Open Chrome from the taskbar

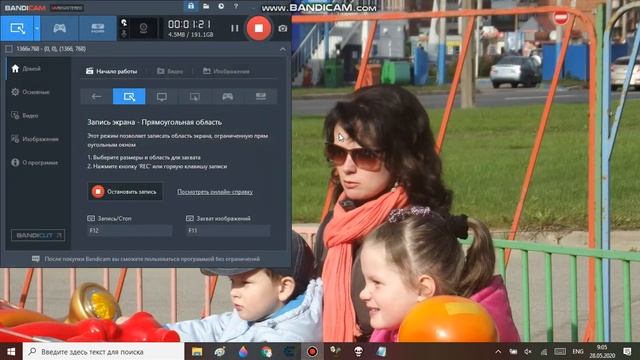[x=266, y=351]
